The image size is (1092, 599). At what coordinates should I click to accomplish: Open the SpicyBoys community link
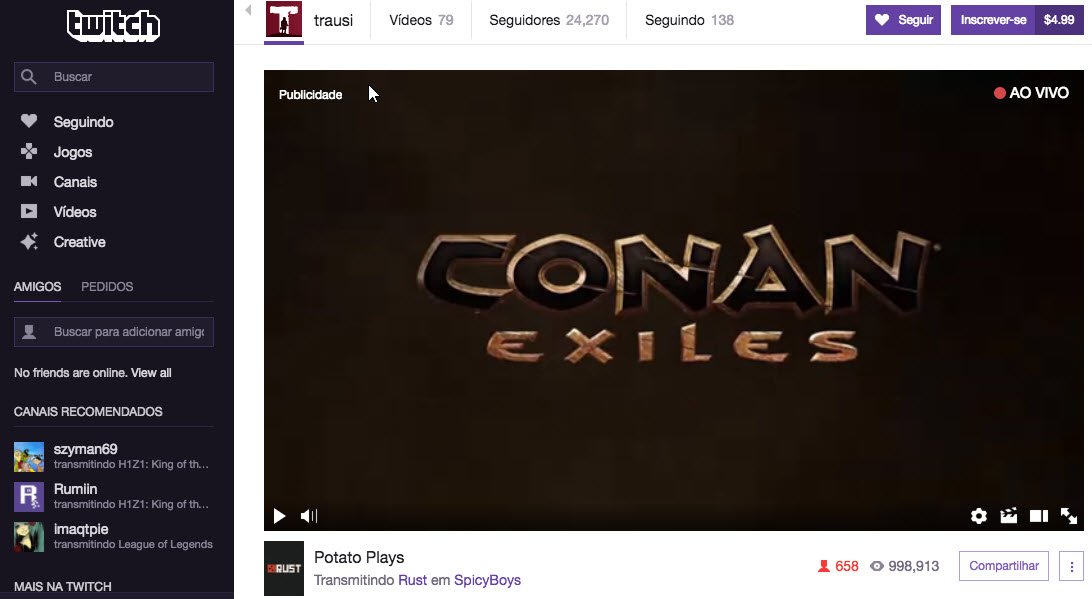tap(488, 580)
